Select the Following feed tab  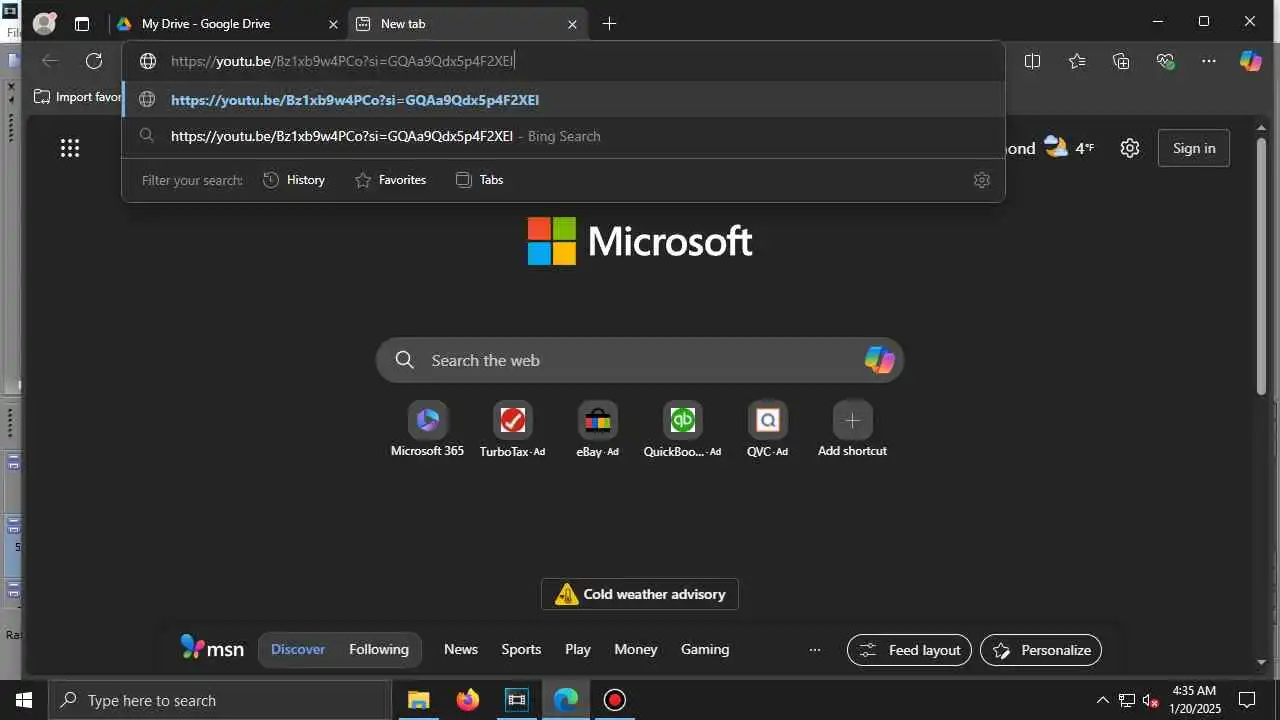379,649
